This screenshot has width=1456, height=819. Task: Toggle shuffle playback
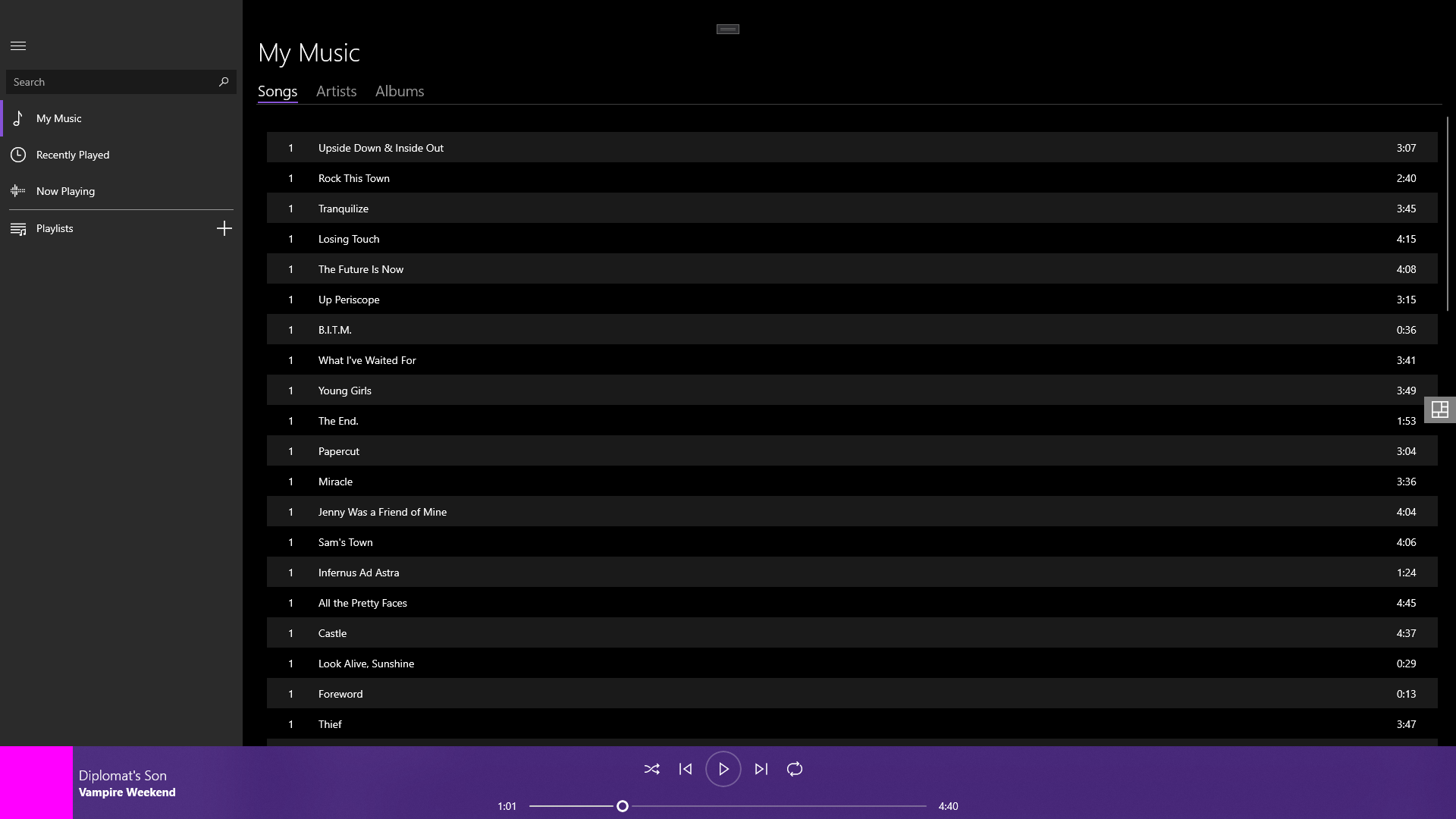click(651, 769)
